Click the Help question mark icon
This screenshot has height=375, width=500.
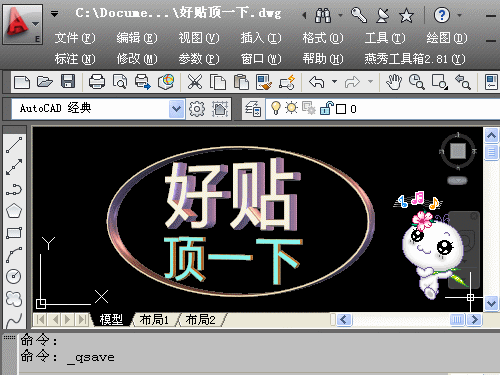click(442, 15)
